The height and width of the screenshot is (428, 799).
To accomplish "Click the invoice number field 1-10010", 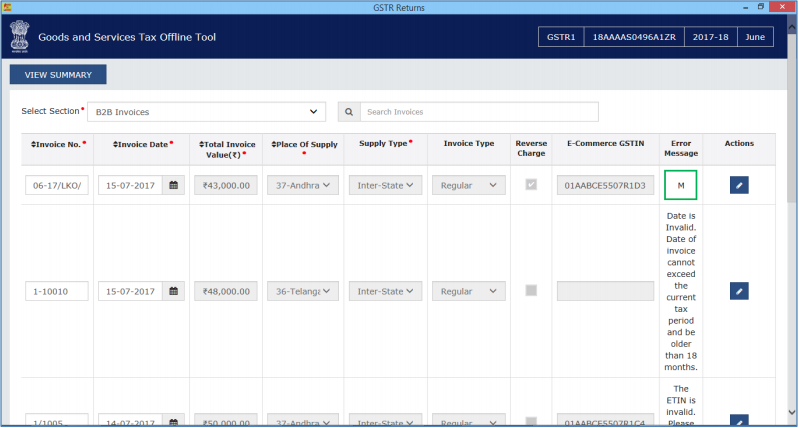I will [57, 291].
